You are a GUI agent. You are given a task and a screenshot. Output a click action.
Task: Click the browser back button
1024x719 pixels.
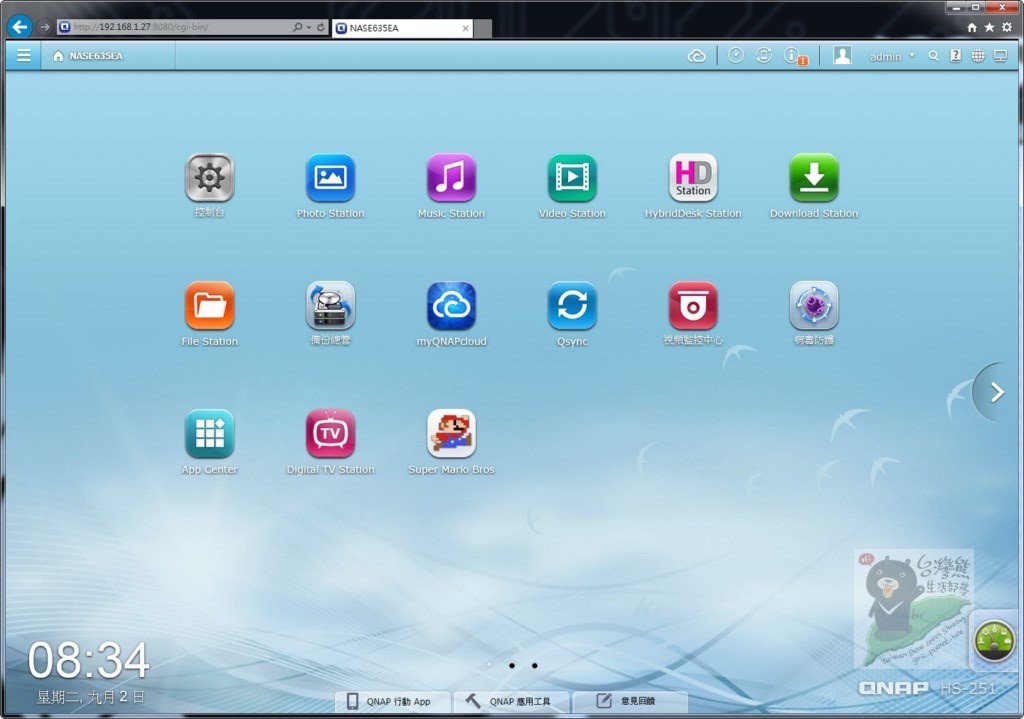click(20, 27)
